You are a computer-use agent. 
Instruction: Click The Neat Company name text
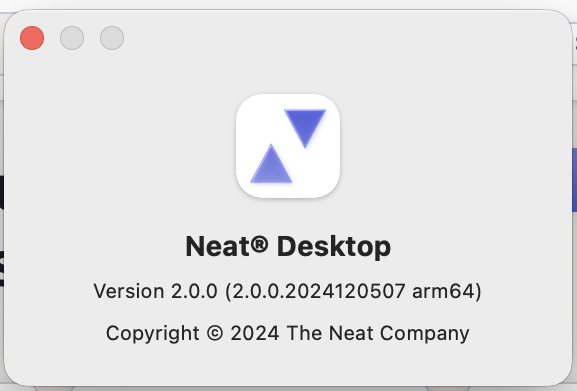tap(378, 334)
